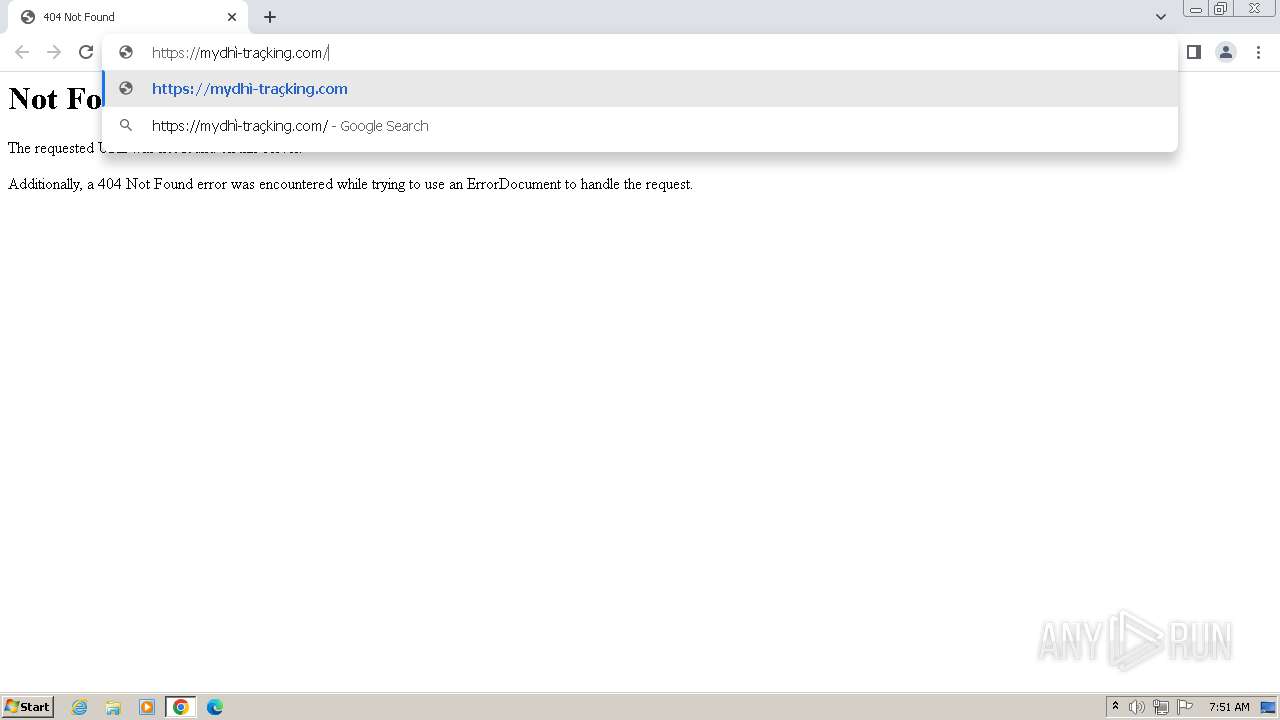
Task: Click the address bar URL text
Action: tap(240, 53)
